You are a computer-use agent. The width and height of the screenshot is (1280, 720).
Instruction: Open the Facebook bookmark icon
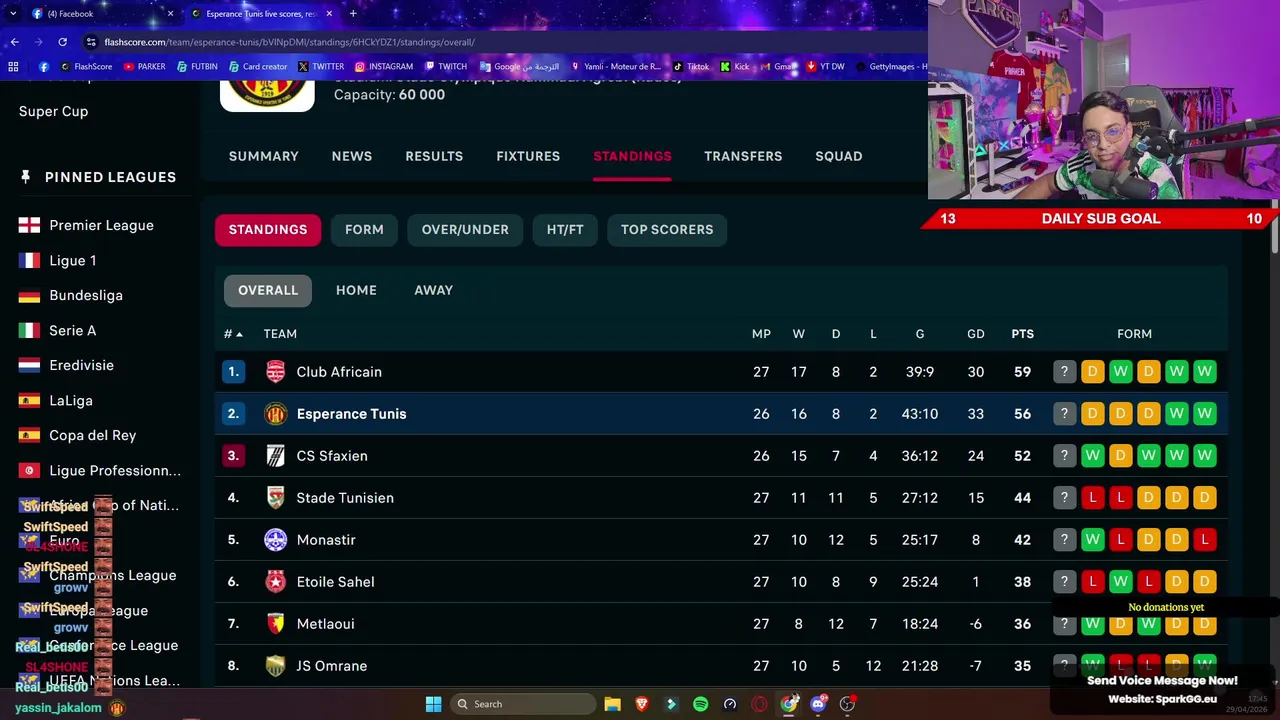point(44,67)
